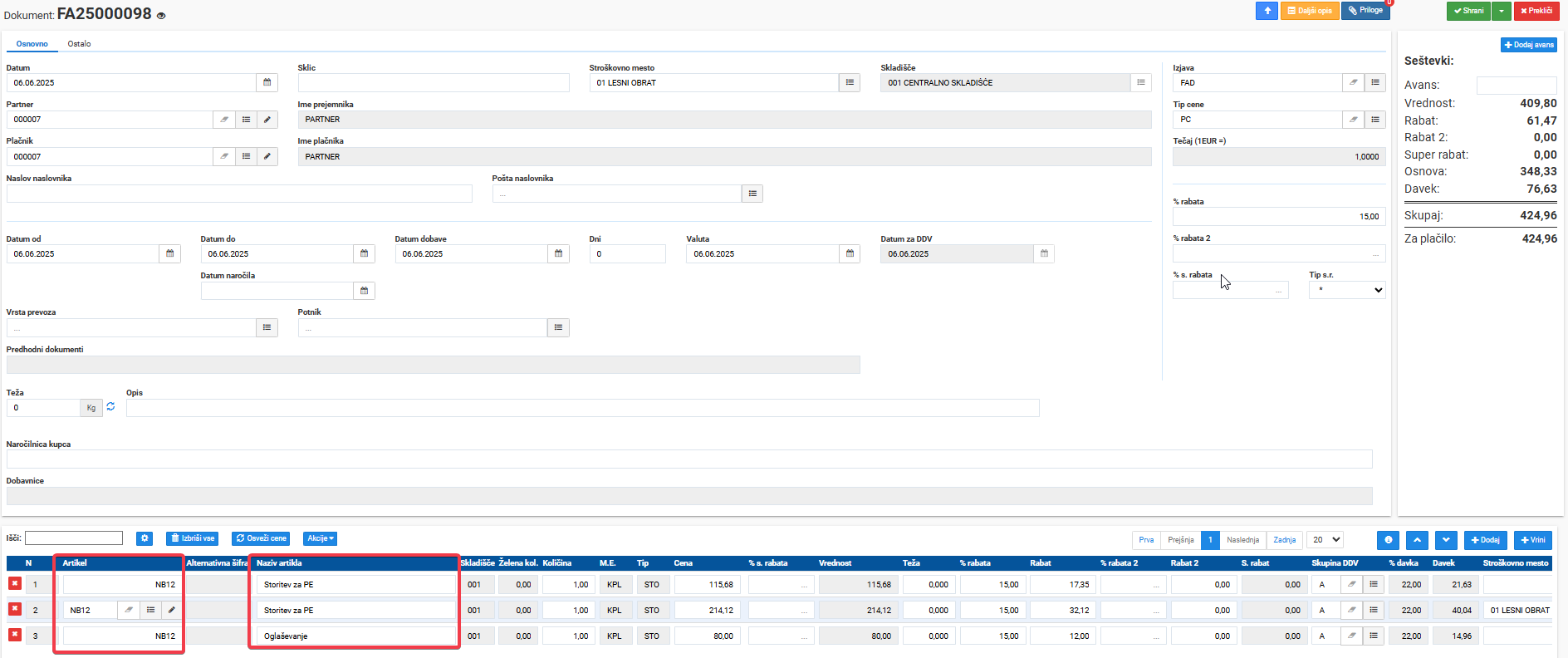
Task: Click Dodaj avans button
Action: 1529,45
